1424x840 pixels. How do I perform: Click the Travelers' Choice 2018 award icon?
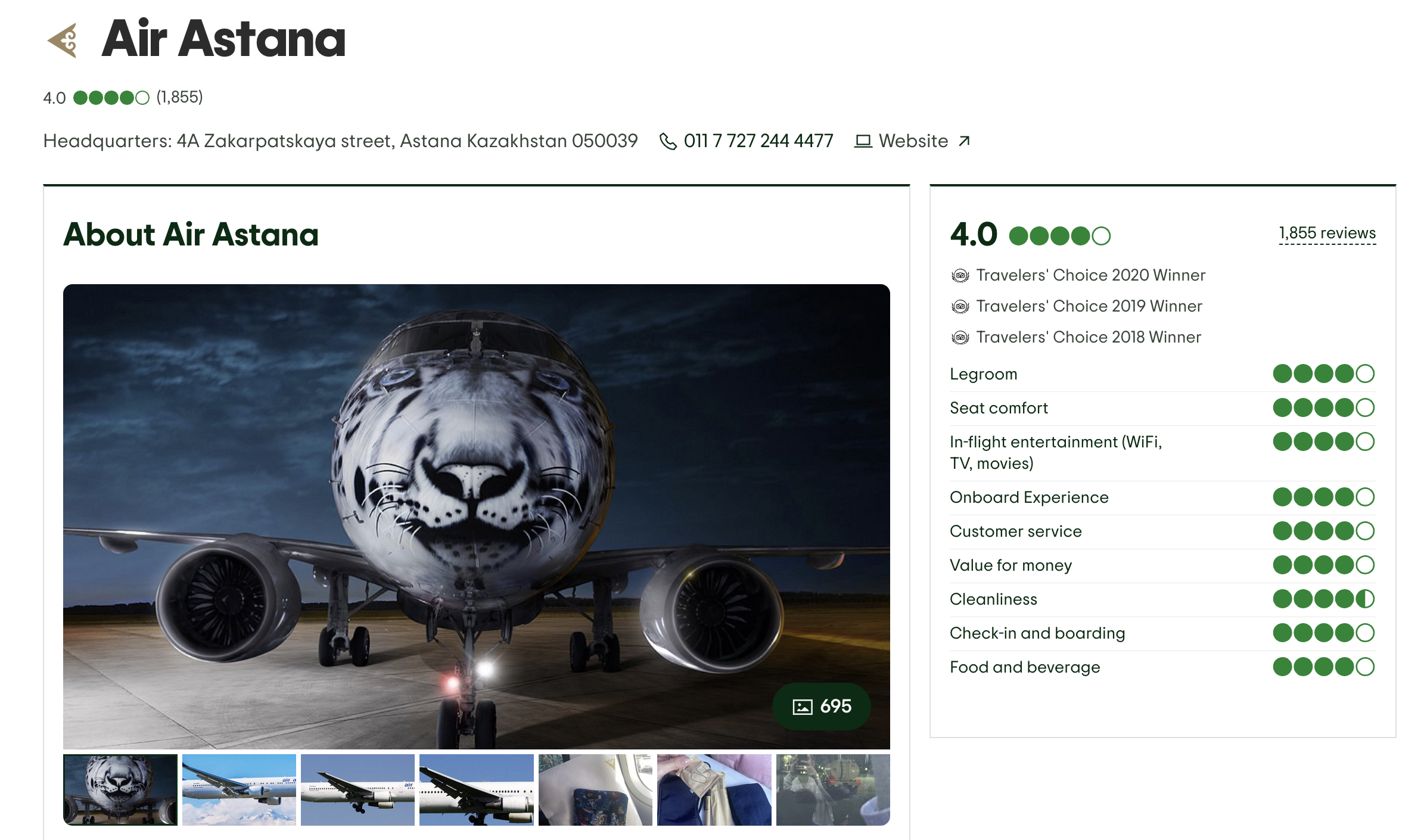point(960,337)
